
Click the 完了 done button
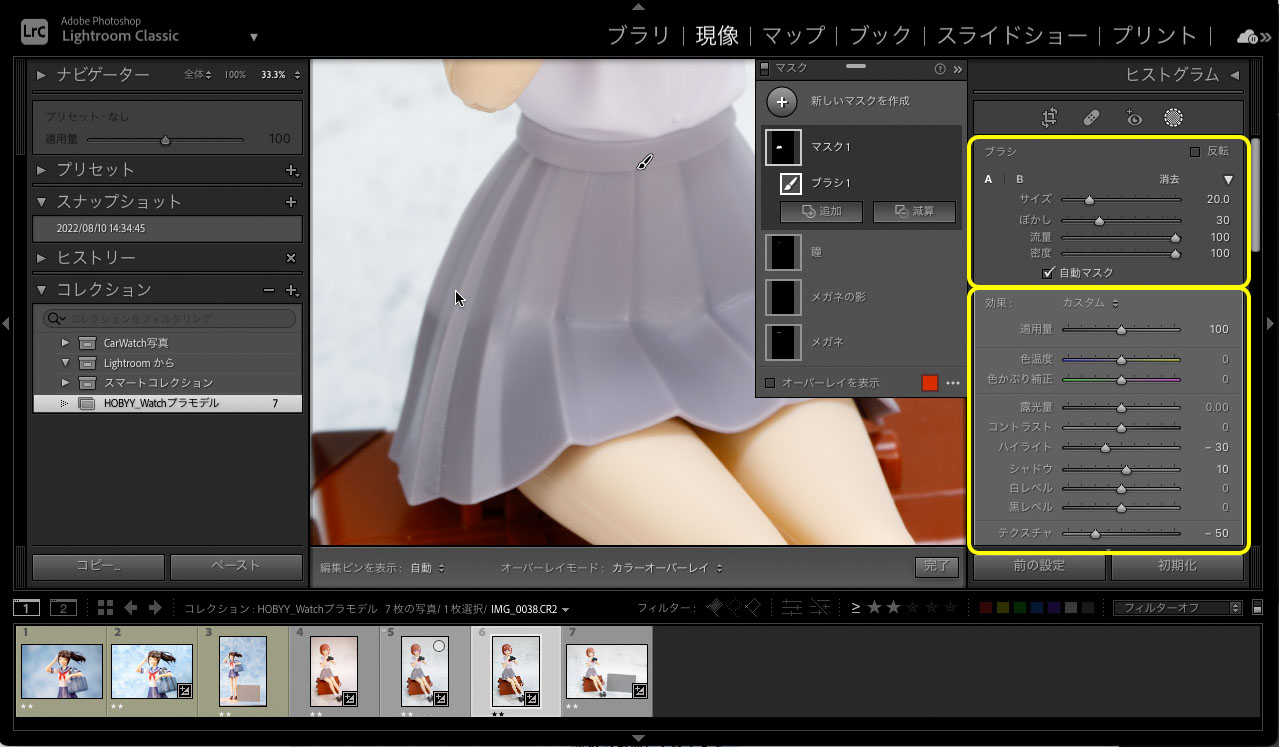936,567
